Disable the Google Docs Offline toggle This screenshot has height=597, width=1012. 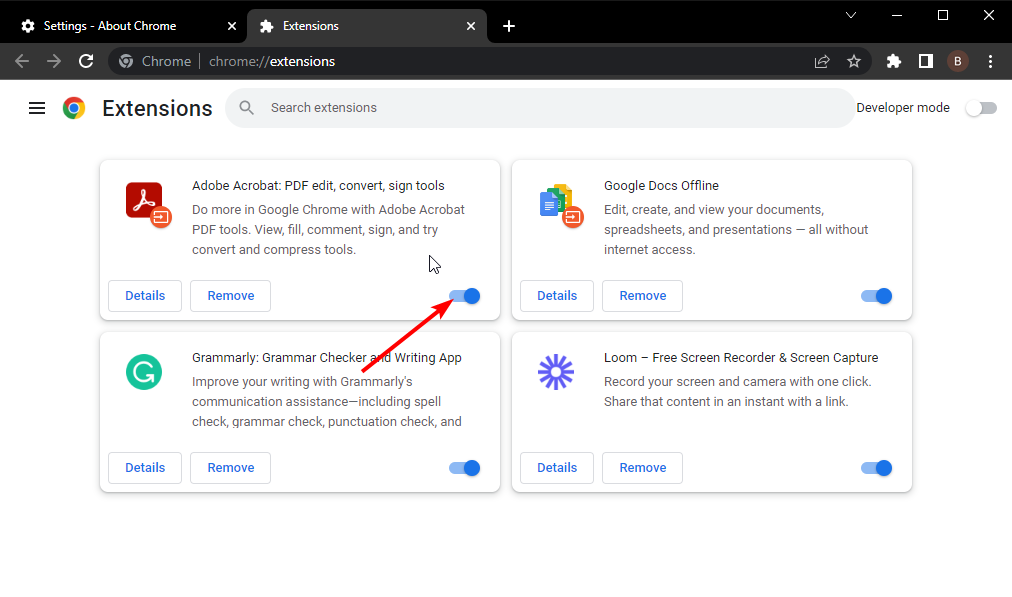pos(876,296)
